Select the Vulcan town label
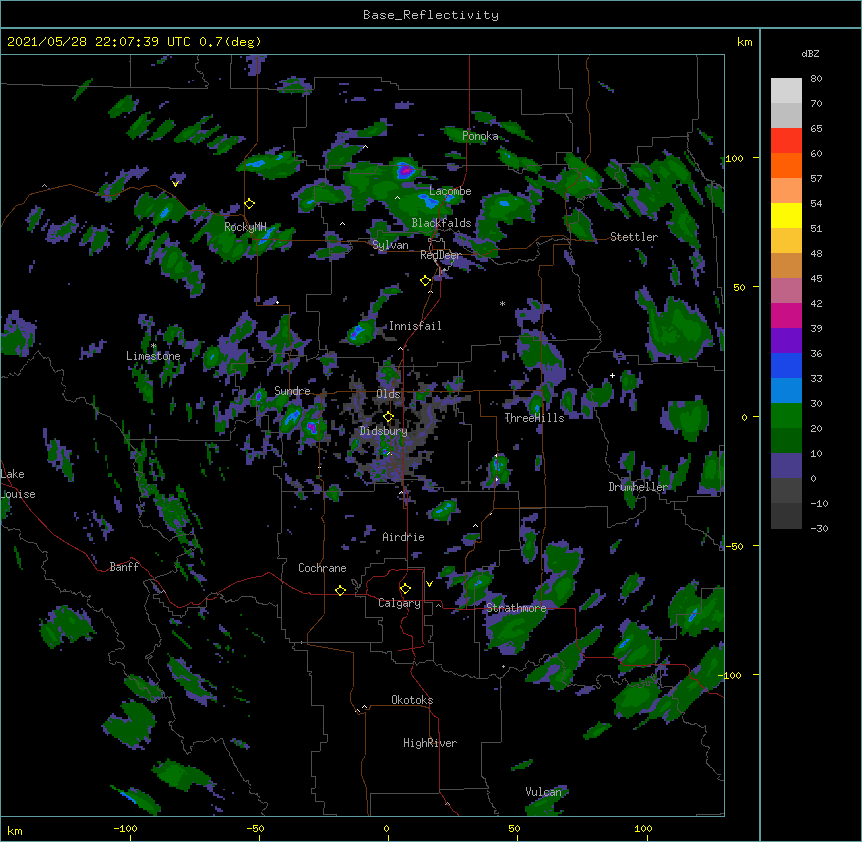 [543, 792]
